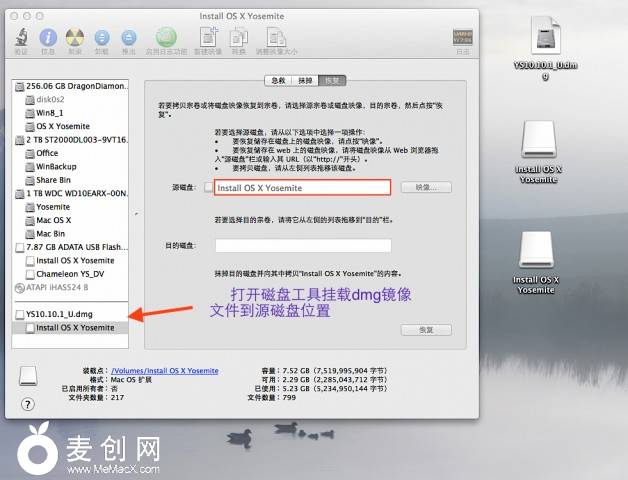Switch to the Erase (抹掉) tab
This screenshot has width=628, height=480.
305,79
